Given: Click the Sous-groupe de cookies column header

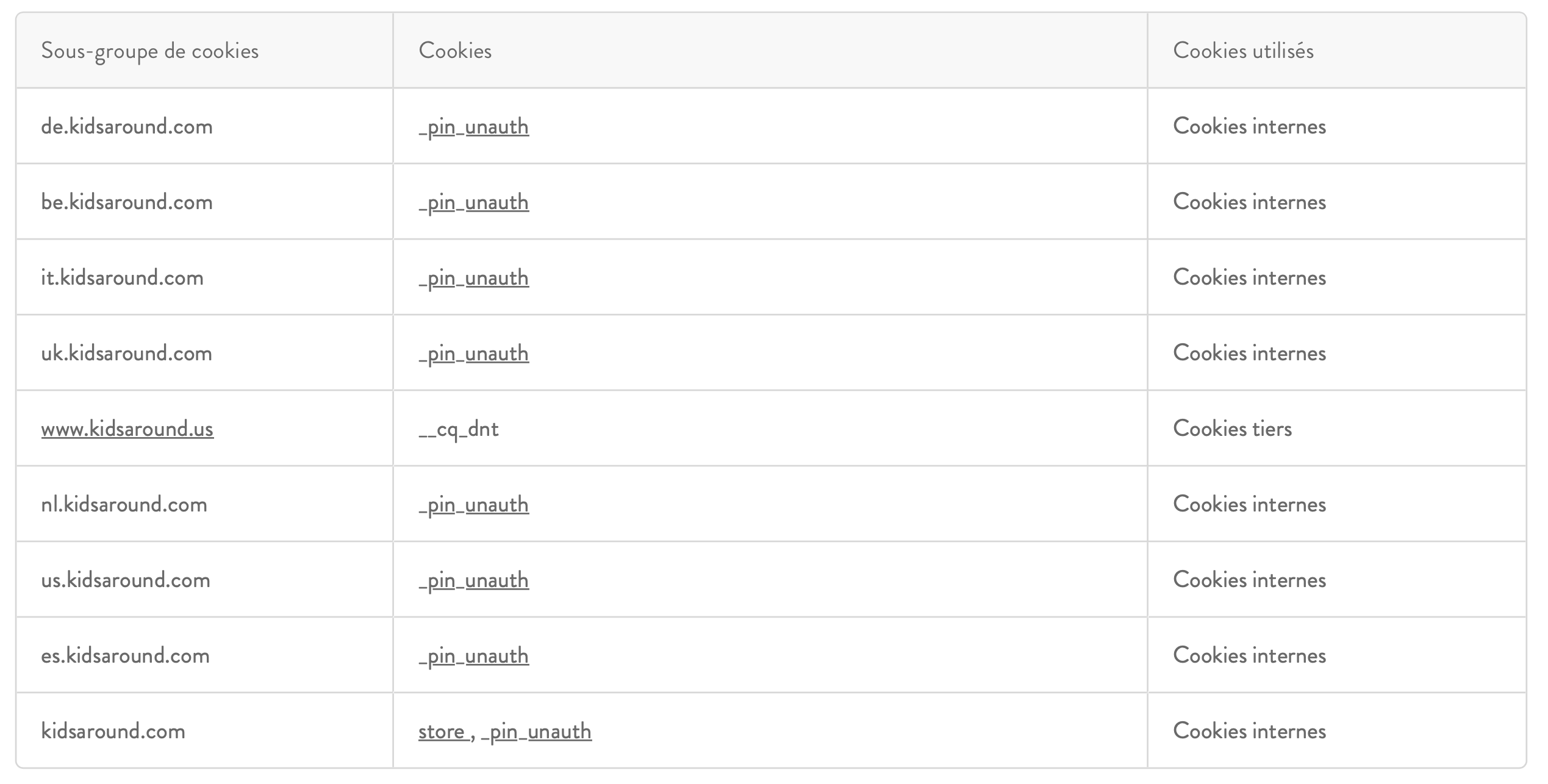Looking at the screenshot, I should tap(149, 51).
